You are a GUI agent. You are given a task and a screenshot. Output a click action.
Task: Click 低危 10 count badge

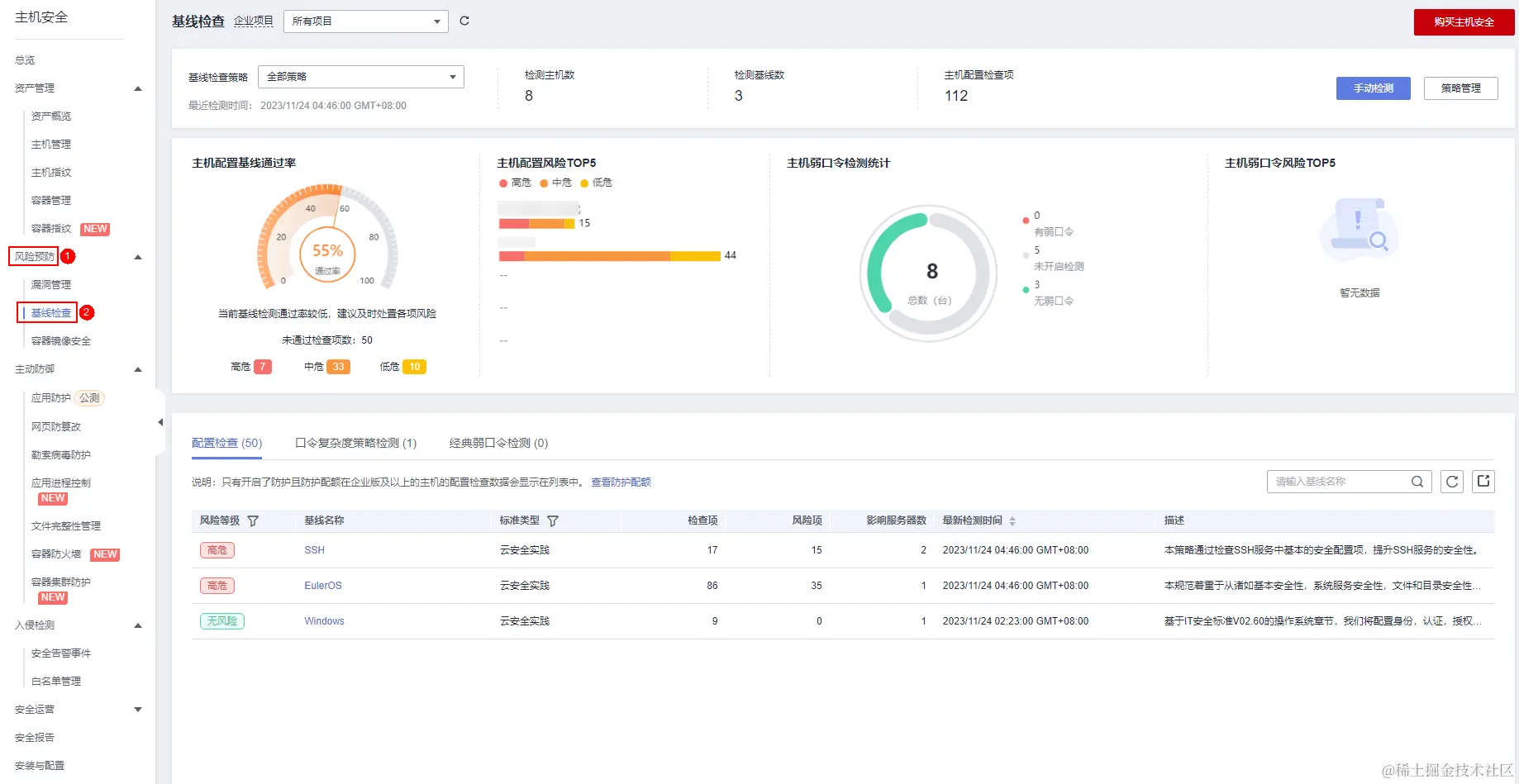[x=414, y=367]
